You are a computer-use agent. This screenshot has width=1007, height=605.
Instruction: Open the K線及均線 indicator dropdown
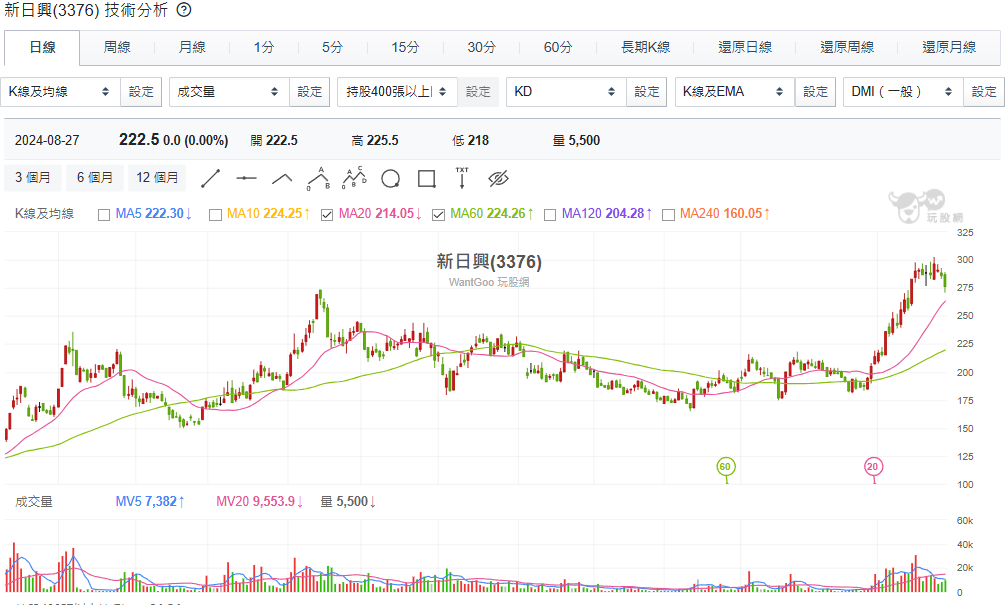tap(60, 92)
